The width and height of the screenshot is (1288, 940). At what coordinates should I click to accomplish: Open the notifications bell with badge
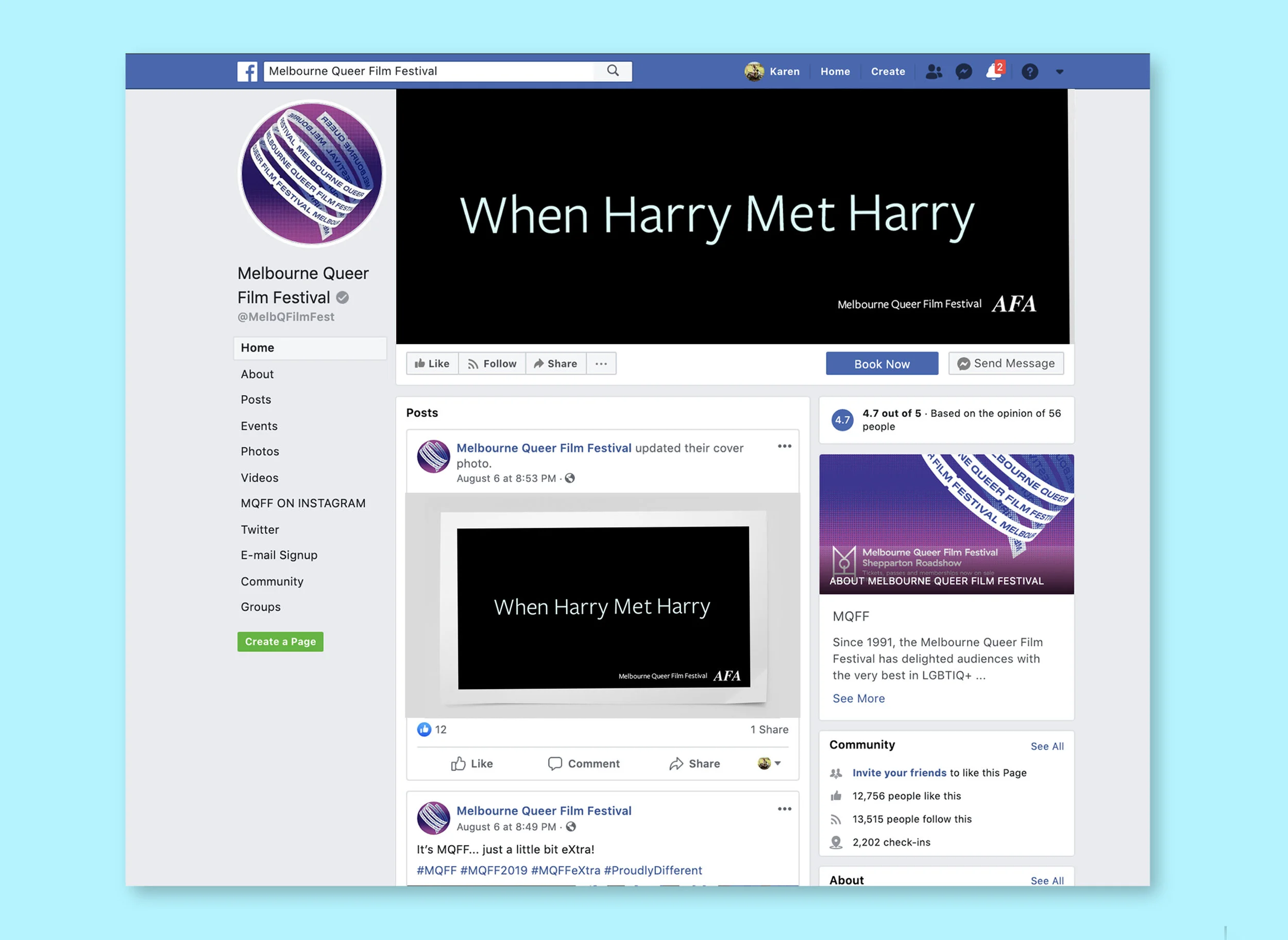[993, 72]
